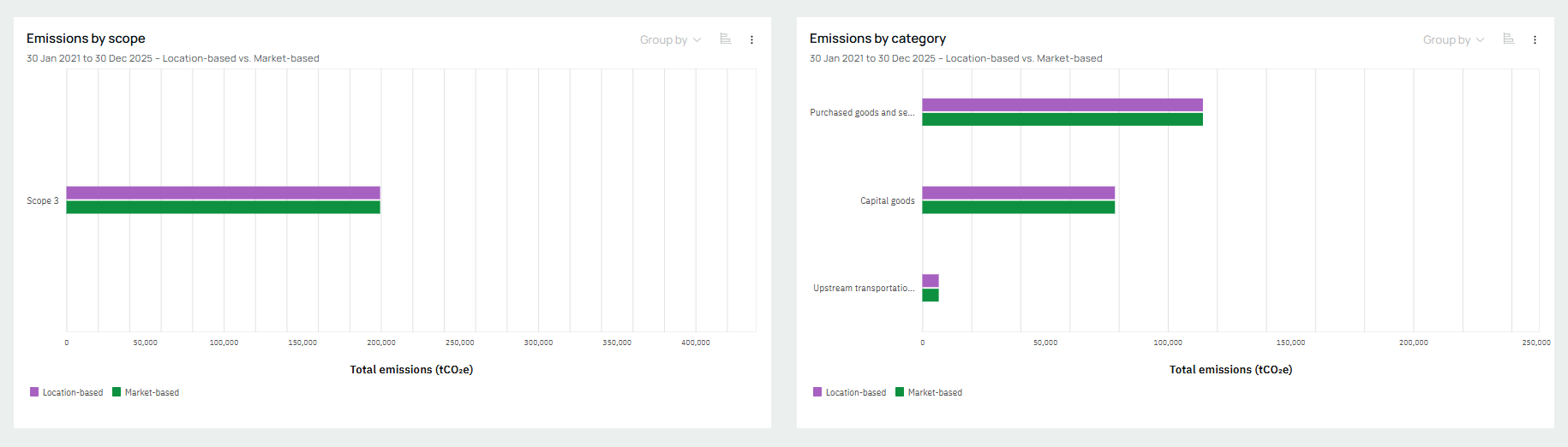Click the Purchased goods axis label
The image size is (1568, 447).
[862, 113]
